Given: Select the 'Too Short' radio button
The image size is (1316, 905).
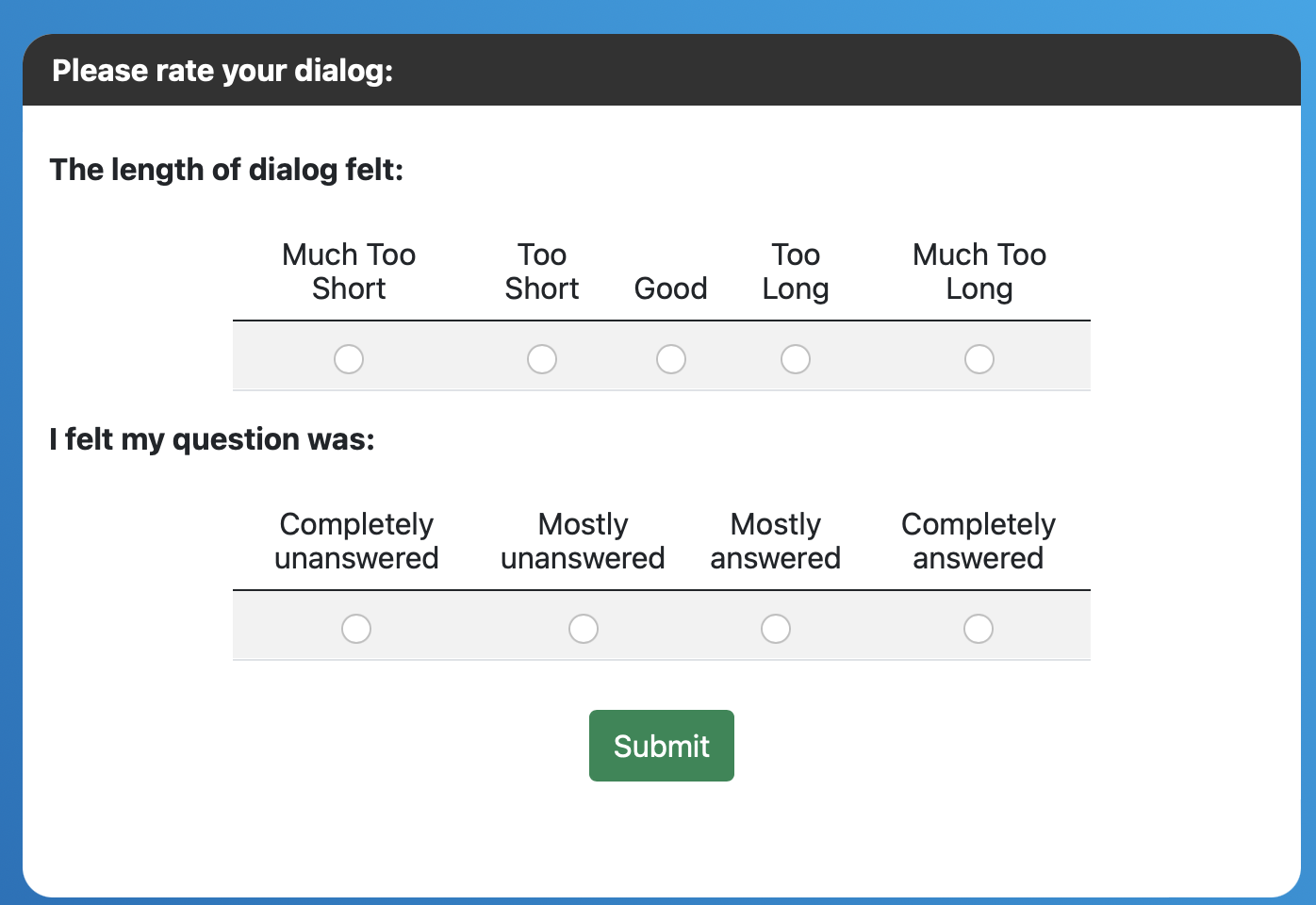Looking at the screenshot, I should (x=542, y=359).
